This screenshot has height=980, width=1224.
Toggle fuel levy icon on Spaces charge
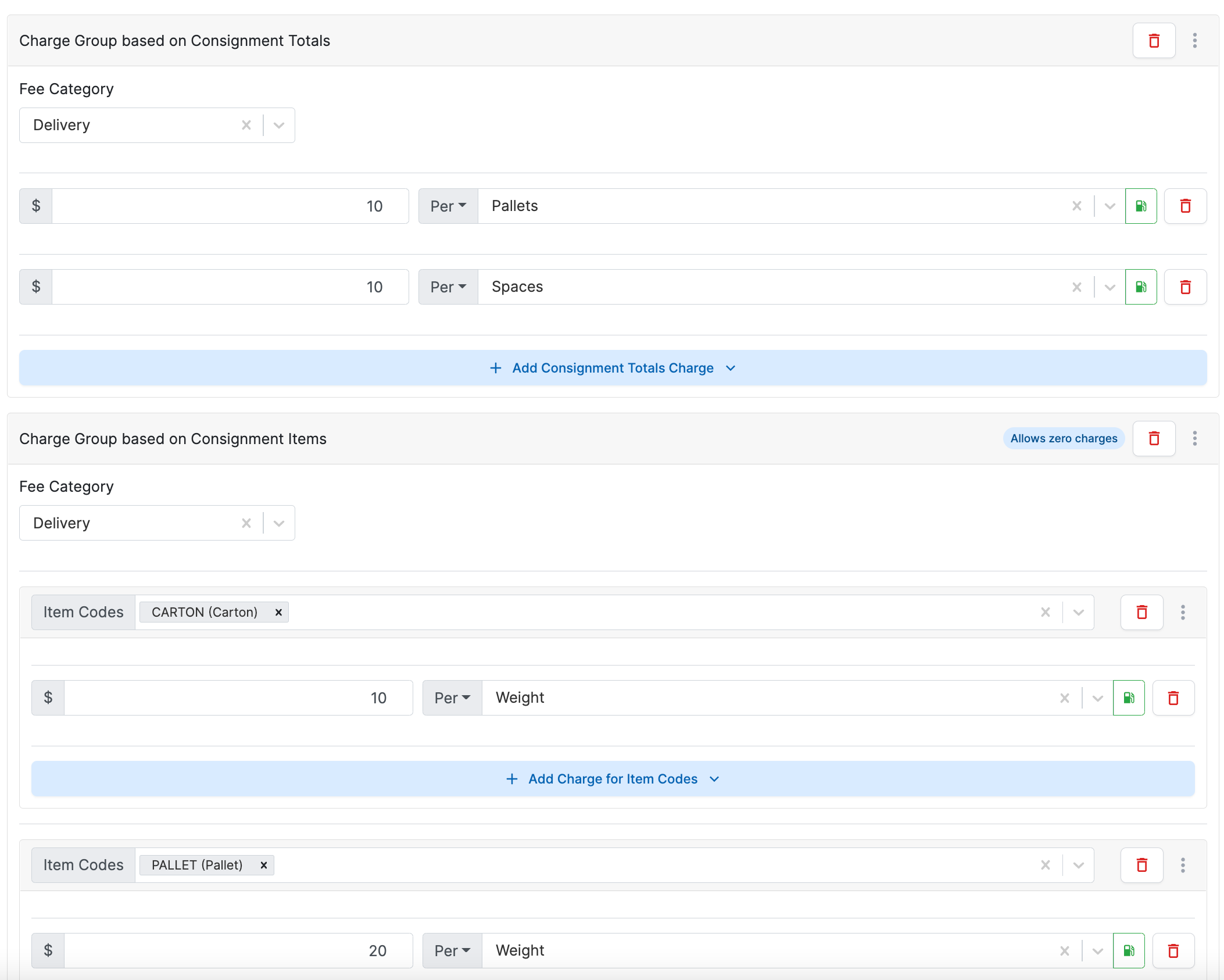1140,287
